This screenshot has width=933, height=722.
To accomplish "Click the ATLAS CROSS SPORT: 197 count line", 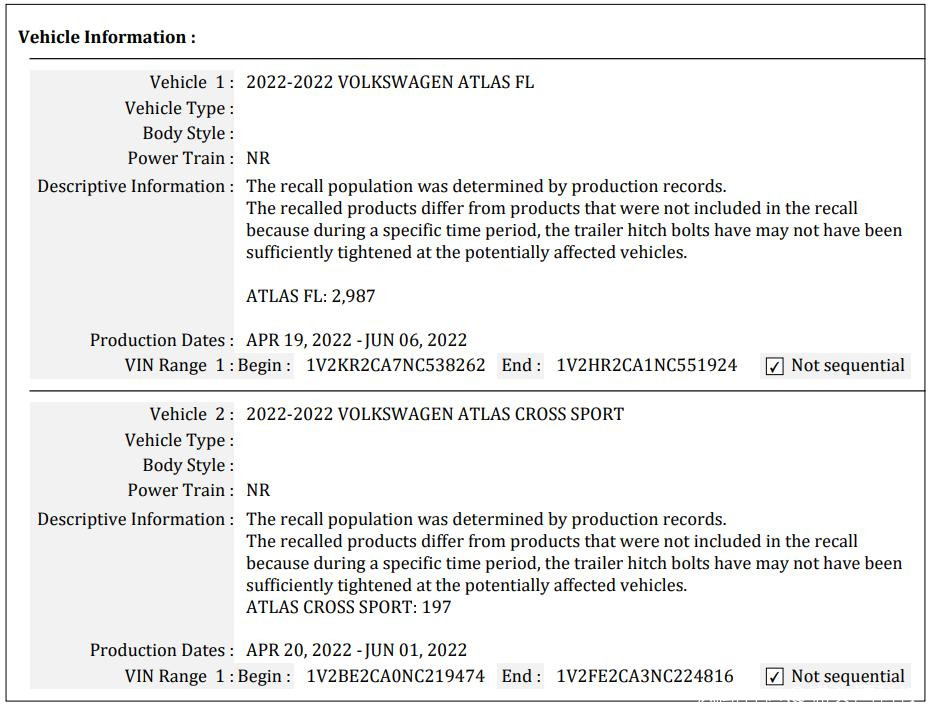I will click(x=349, y=607).
